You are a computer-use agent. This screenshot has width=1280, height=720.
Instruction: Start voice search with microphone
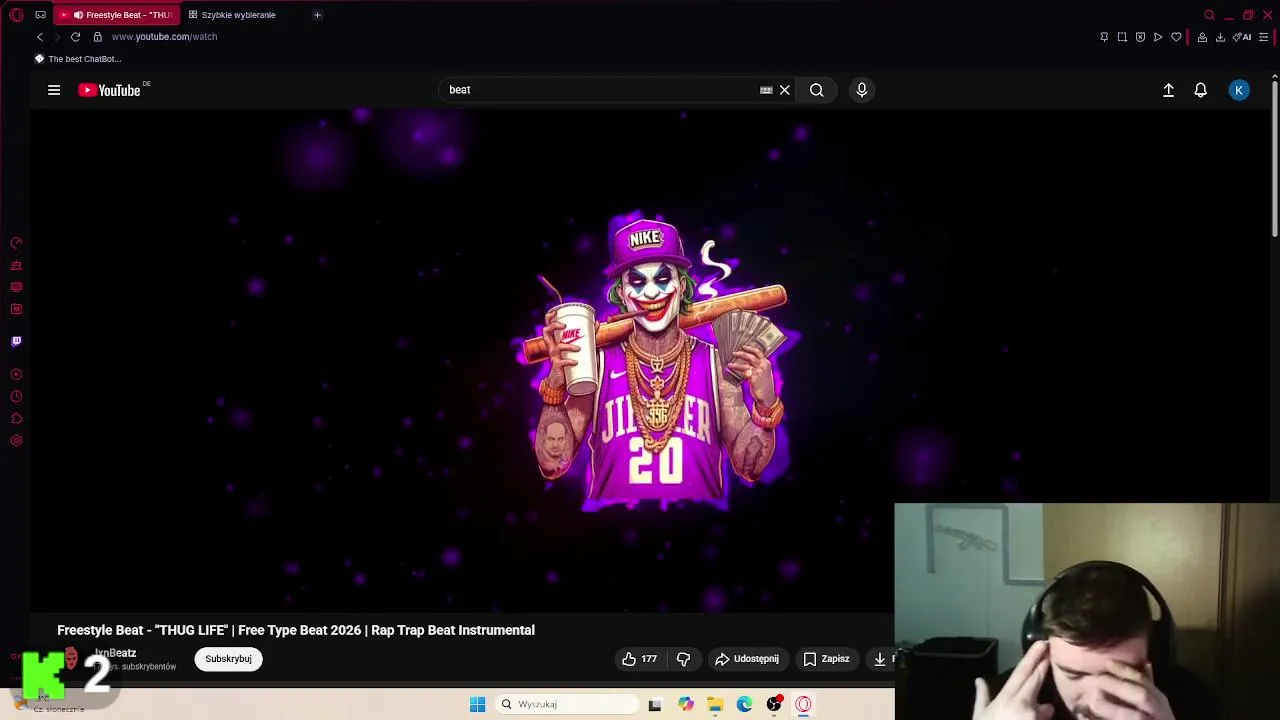(862, 90)
